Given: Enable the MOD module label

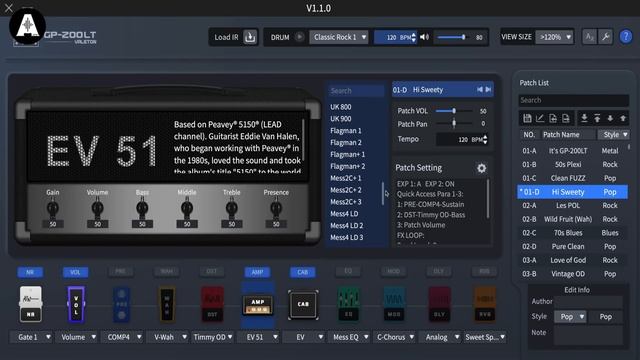Looking at the screenshot, I should (x=393, y=271).
